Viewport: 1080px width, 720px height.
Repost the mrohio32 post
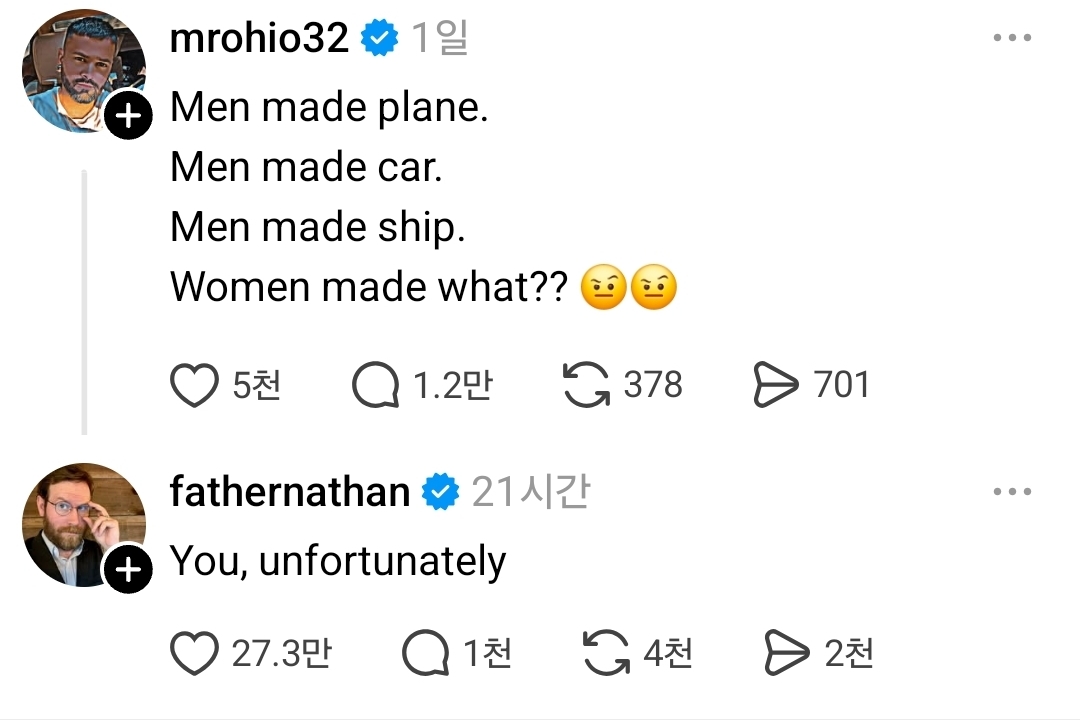click(587, 386)
